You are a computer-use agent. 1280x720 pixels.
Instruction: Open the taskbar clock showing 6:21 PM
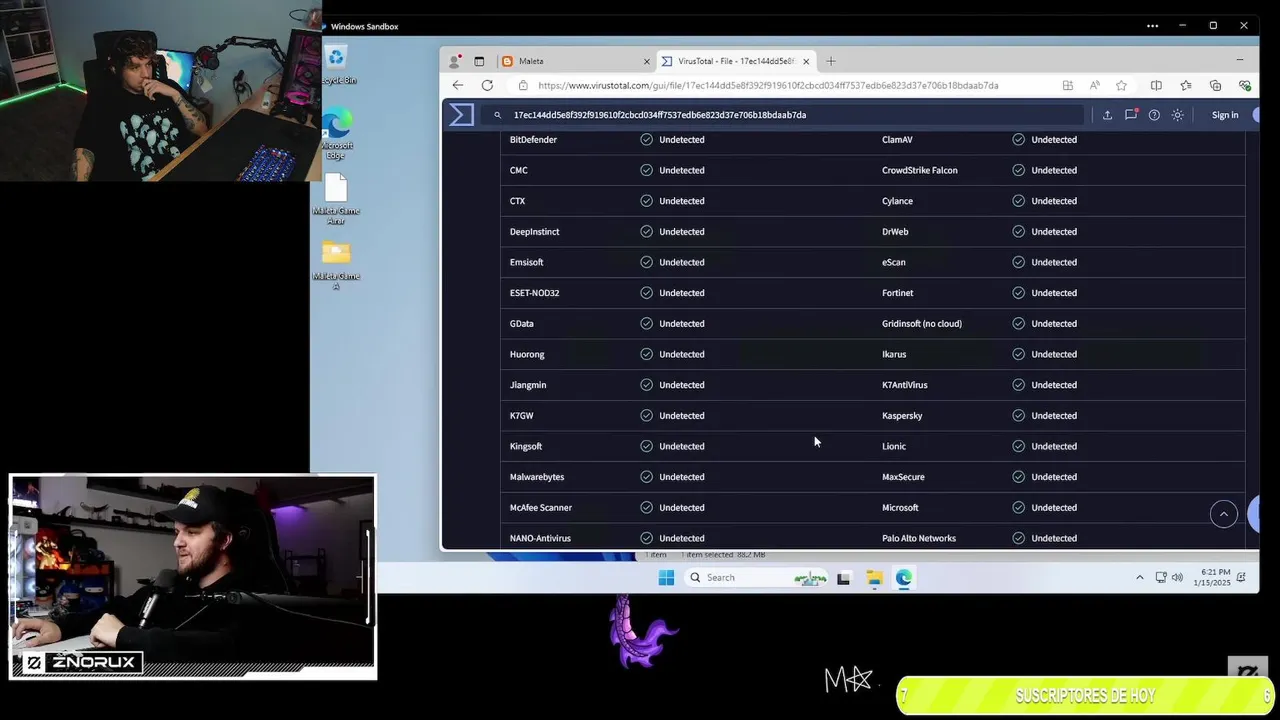click(x=1212, y=578)
